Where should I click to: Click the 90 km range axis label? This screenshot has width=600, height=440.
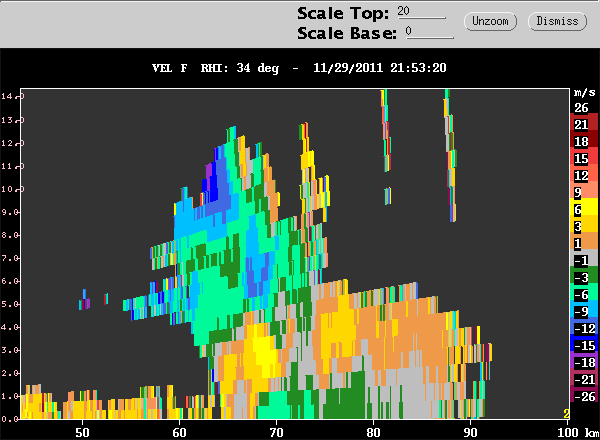click(470, 433)
